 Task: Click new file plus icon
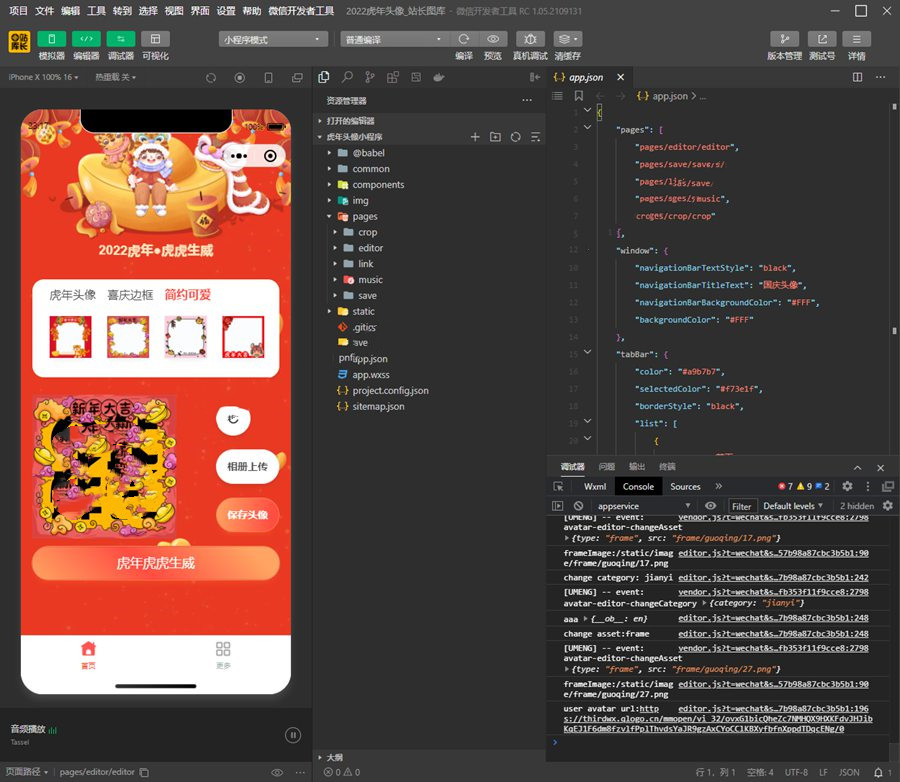click(475, 137)
